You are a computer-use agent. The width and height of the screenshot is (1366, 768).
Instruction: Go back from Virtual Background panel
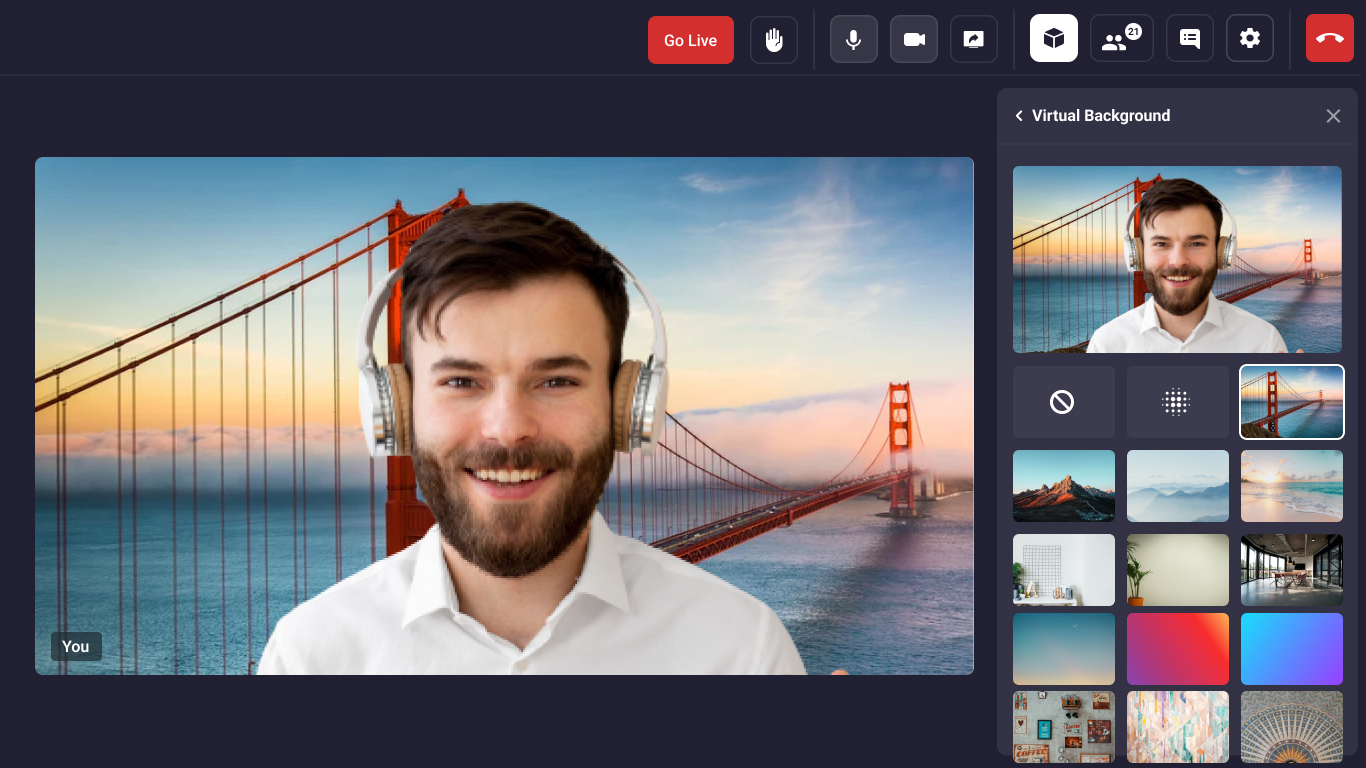tap(1019, 116)
